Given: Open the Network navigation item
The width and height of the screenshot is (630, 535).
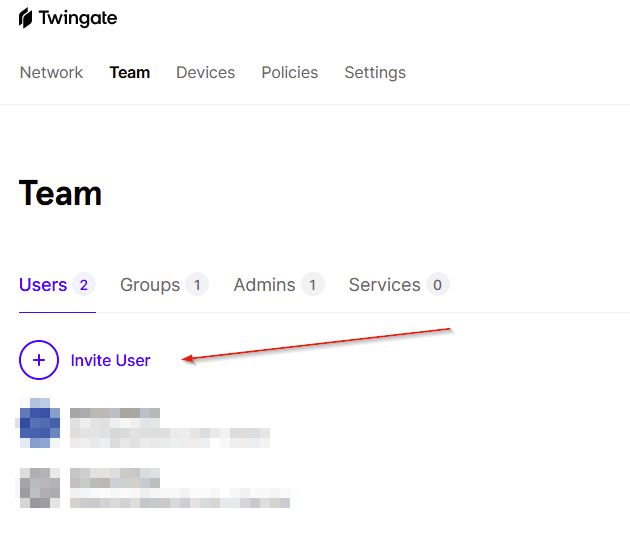Looking at the screenshot, I should tap(51, 73).
